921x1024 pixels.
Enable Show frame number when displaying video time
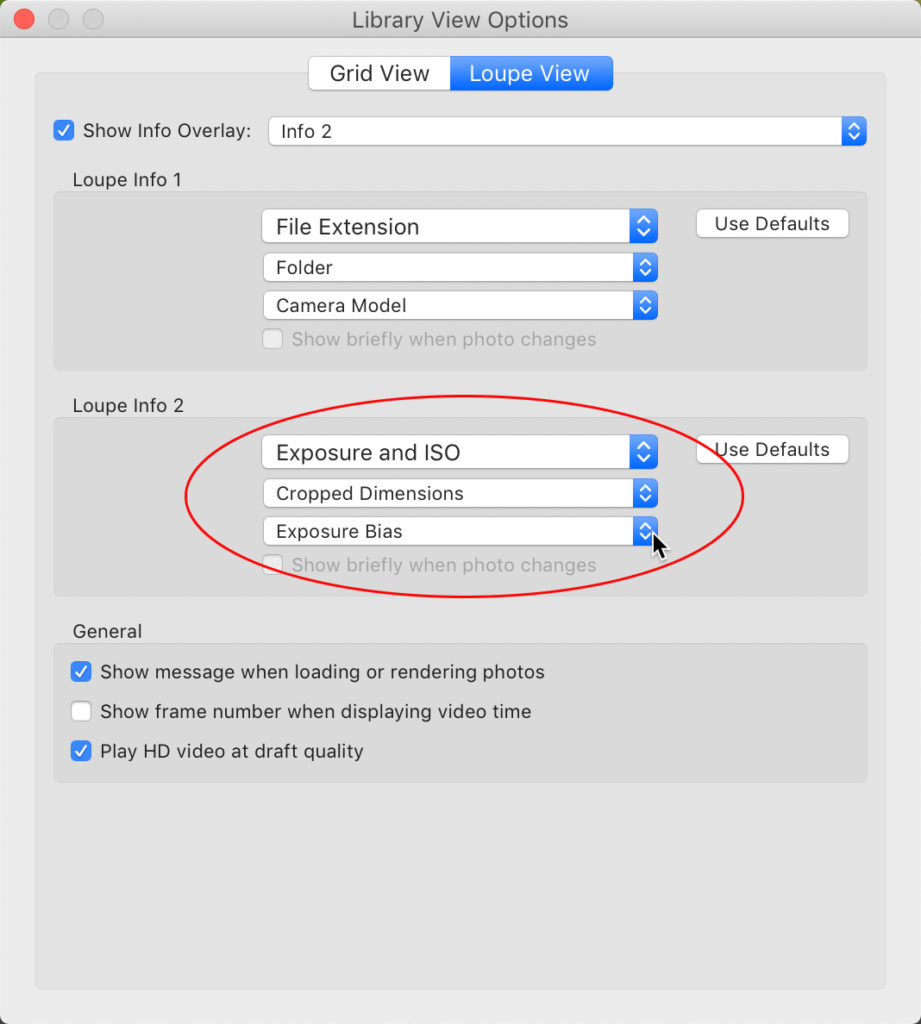82,712
